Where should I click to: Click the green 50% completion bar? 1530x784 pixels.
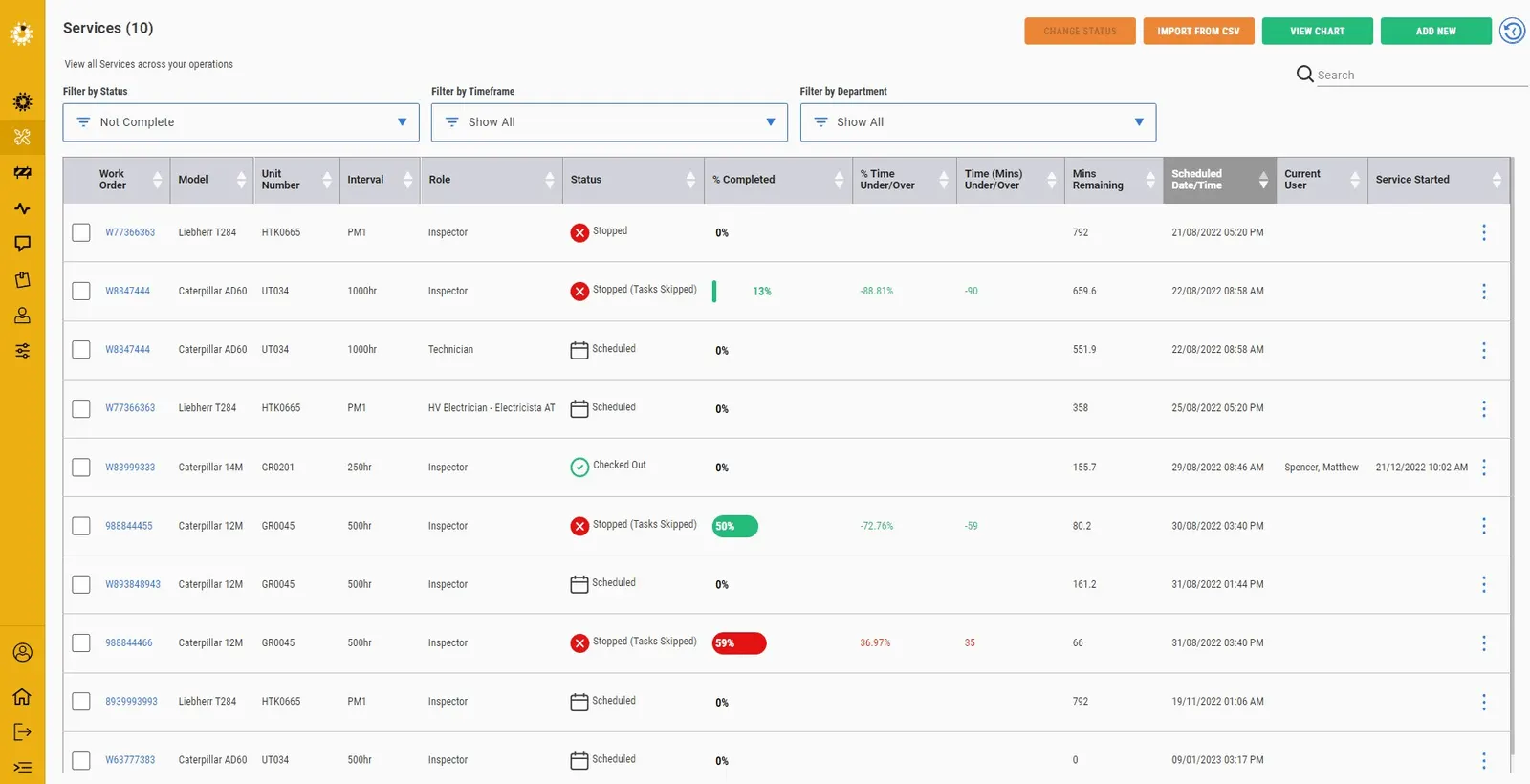[735, 526]
